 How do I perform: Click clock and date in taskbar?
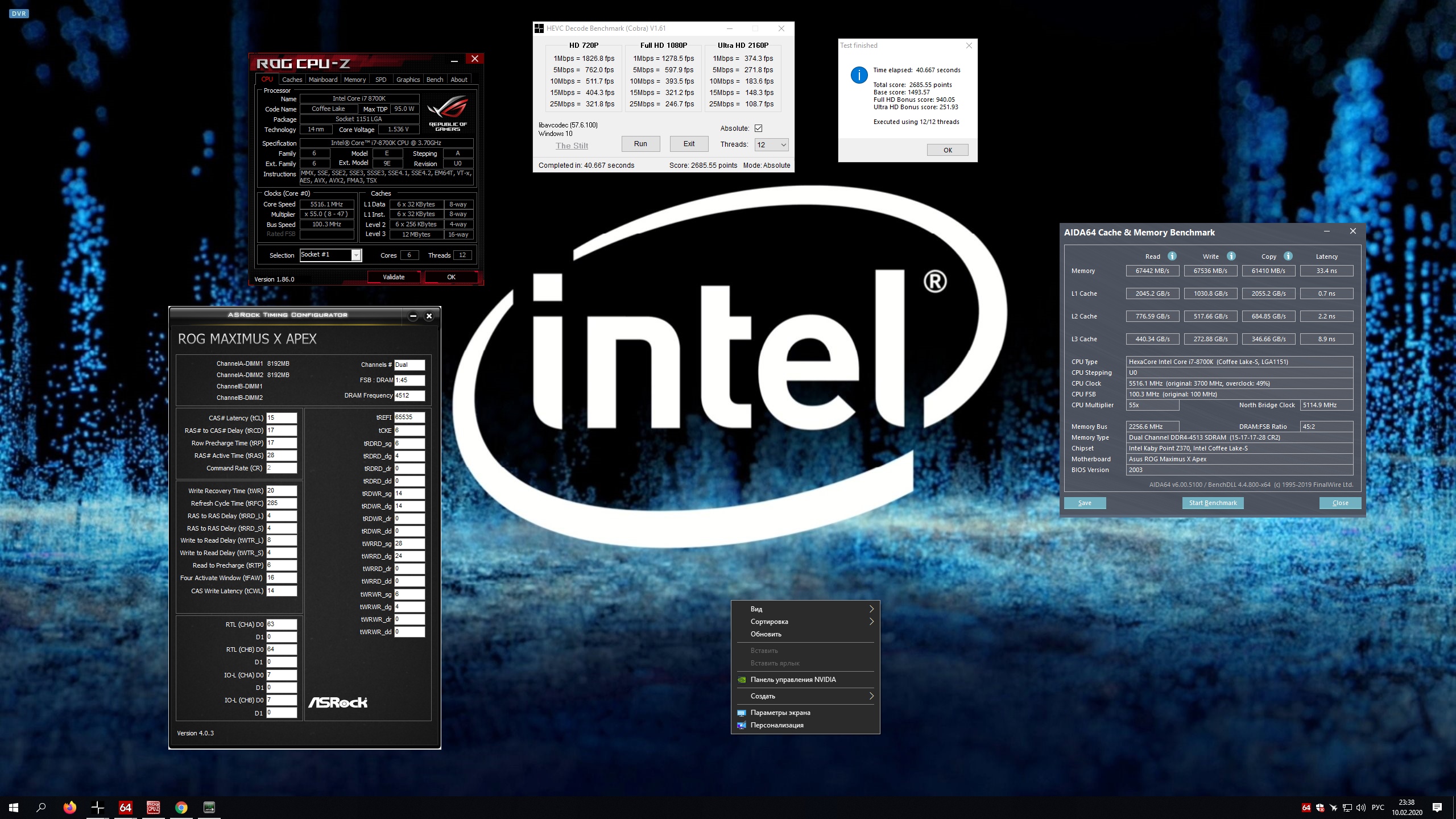click(1407, 808)
